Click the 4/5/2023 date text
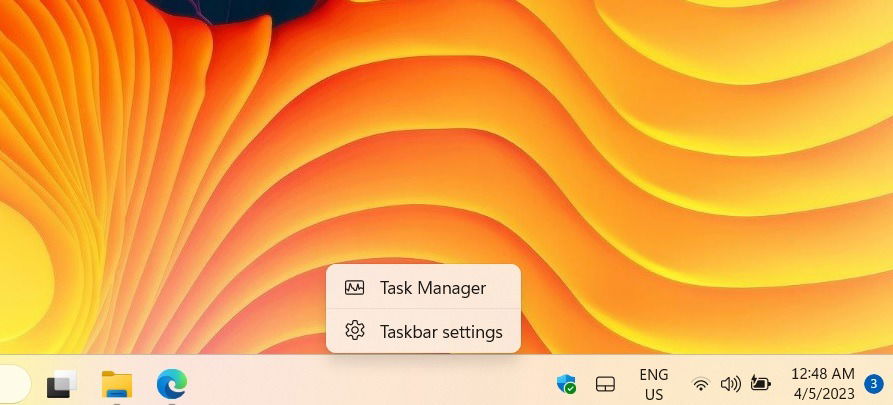 pos(824,394)
